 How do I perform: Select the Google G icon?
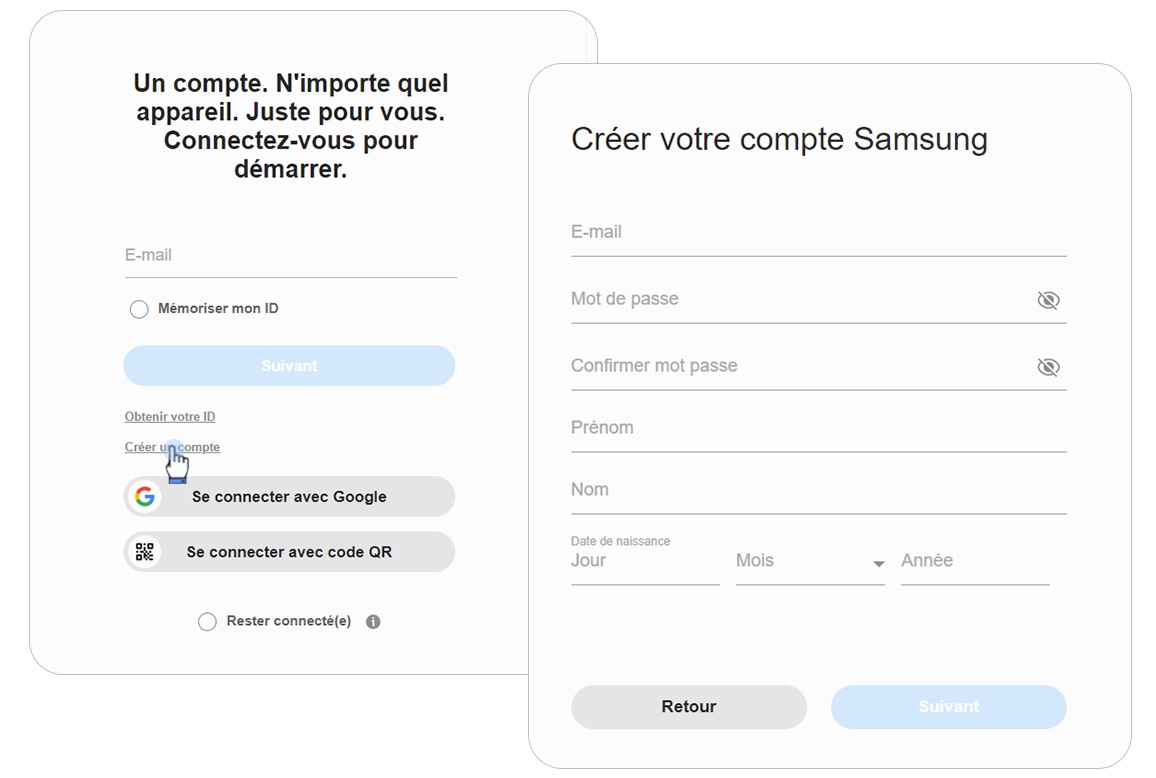(144, 496)
